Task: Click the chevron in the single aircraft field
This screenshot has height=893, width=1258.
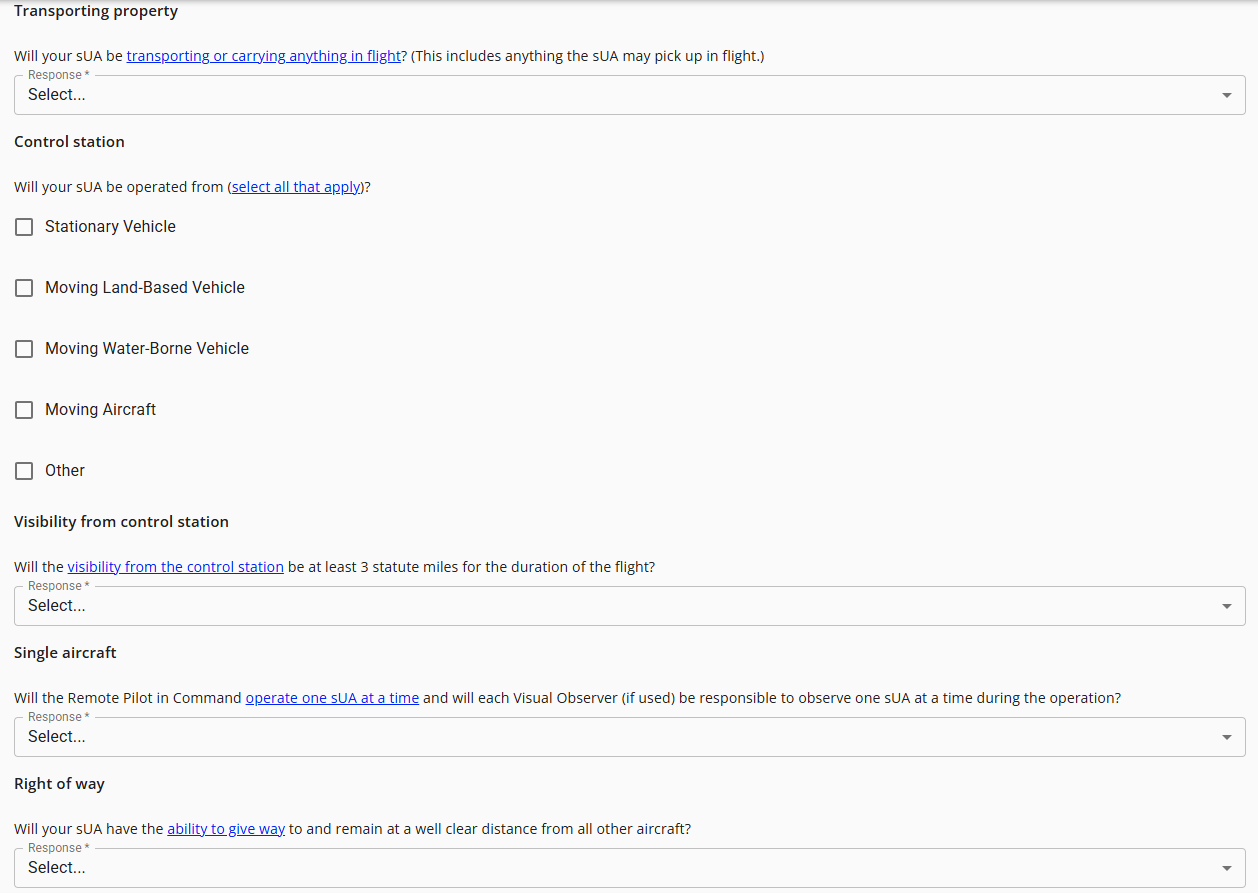Action: (x=1227, y=736)
